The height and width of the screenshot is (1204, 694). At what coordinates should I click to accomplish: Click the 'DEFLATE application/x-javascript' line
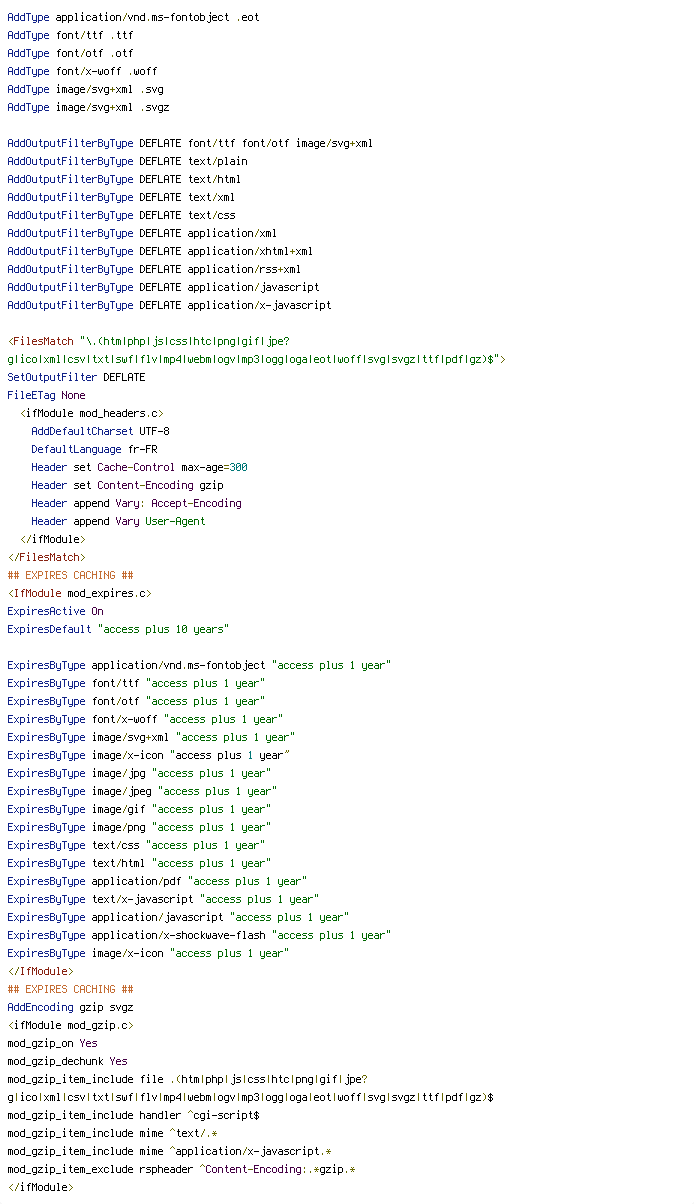(169, 305)
